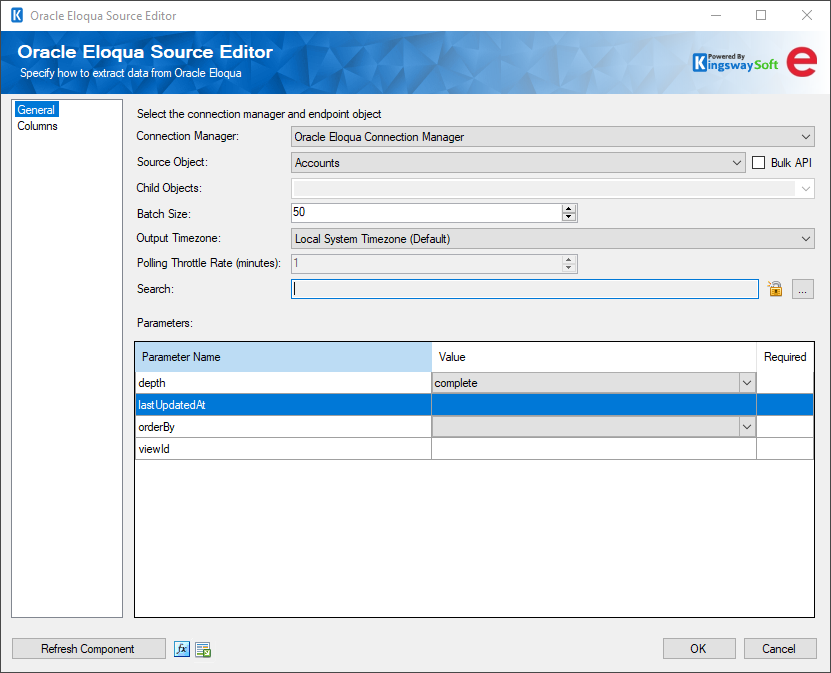Screen dimensions: 831x673
Task: Close the Oracle Eloqua Source Editor
Action: (x=807, y=15)
